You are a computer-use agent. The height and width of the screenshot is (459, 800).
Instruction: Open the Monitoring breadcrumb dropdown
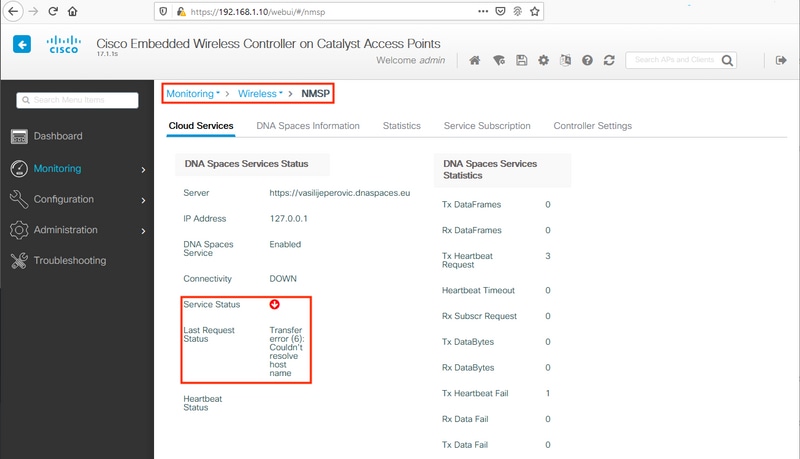[193, 94]
